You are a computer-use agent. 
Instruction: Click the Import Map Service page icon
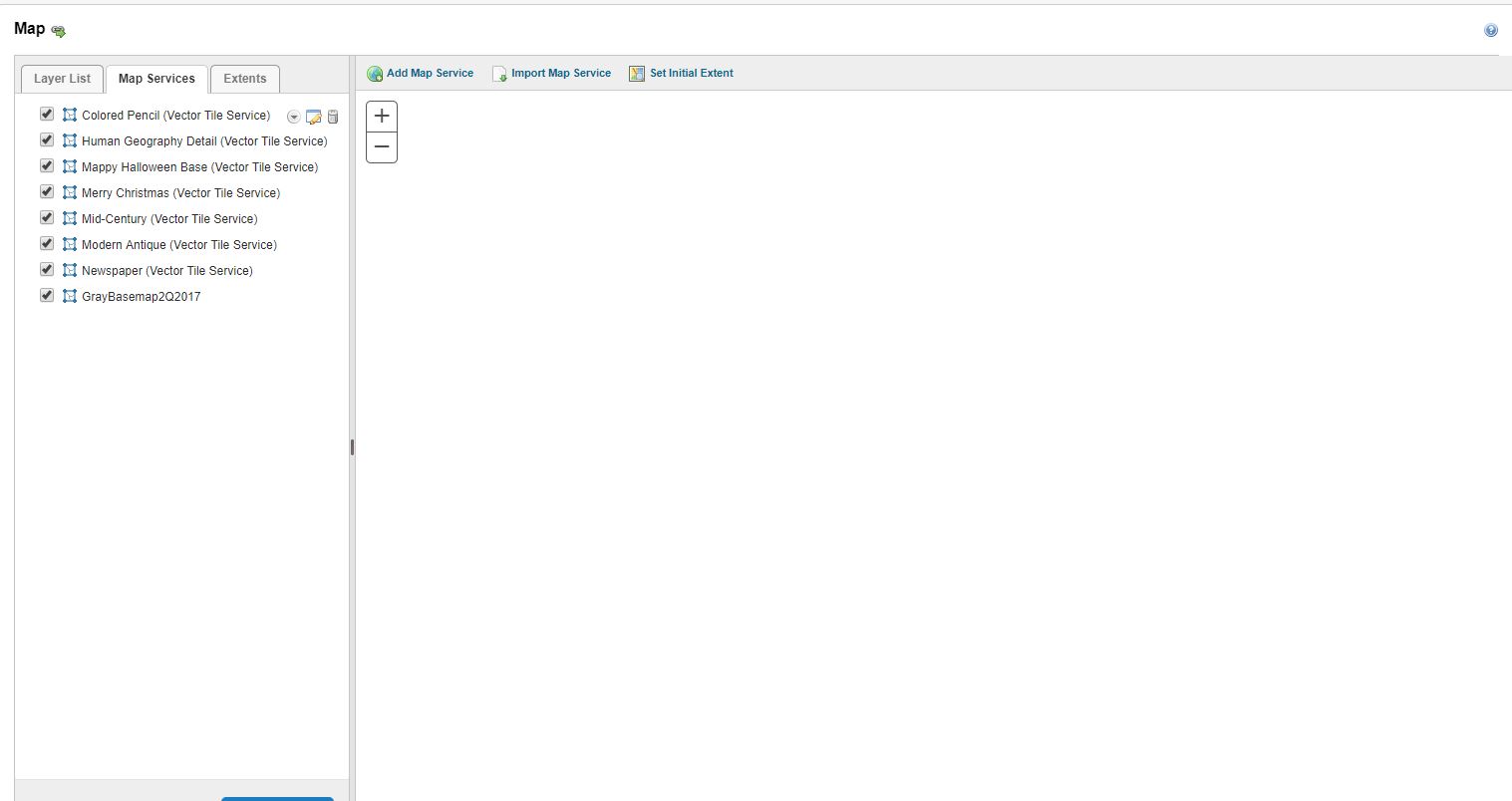pyautogui.click(x=499, y=74)
